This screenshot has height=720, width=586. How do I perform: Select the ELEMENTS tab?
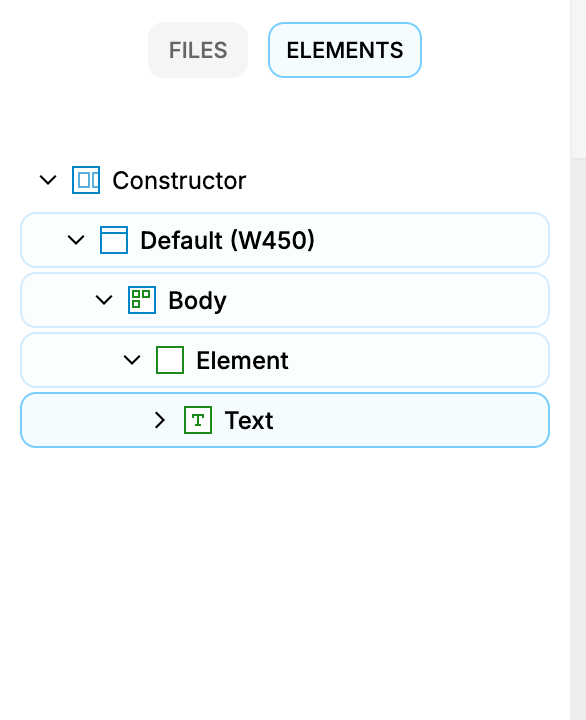point(345,50)
